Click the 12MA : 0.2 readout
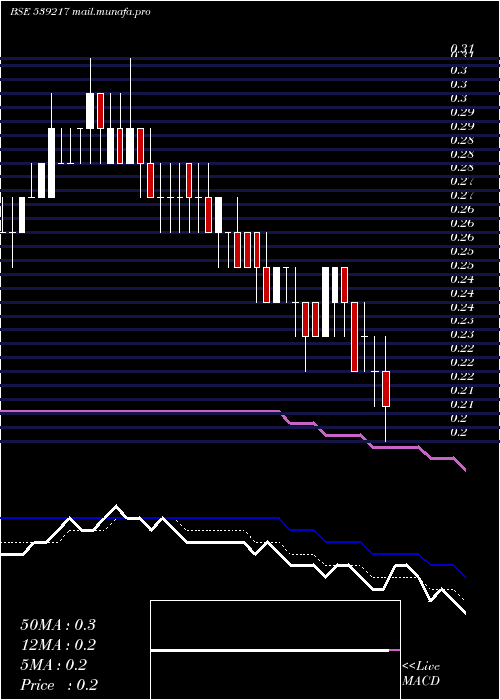 58,645
